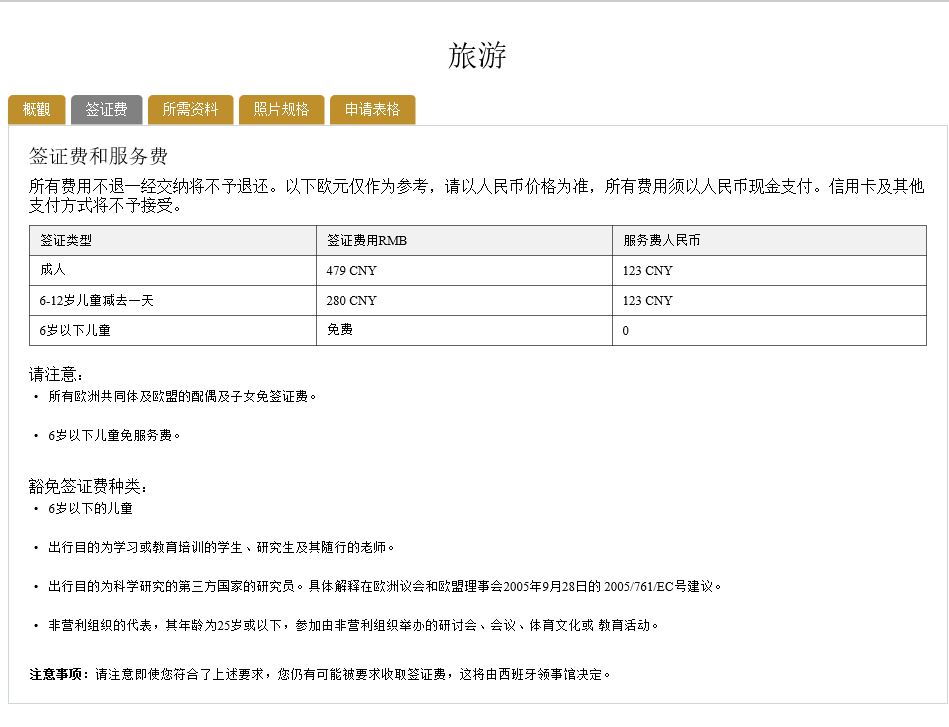Click the 6岁以下儿童 table row label

(75, 330)
